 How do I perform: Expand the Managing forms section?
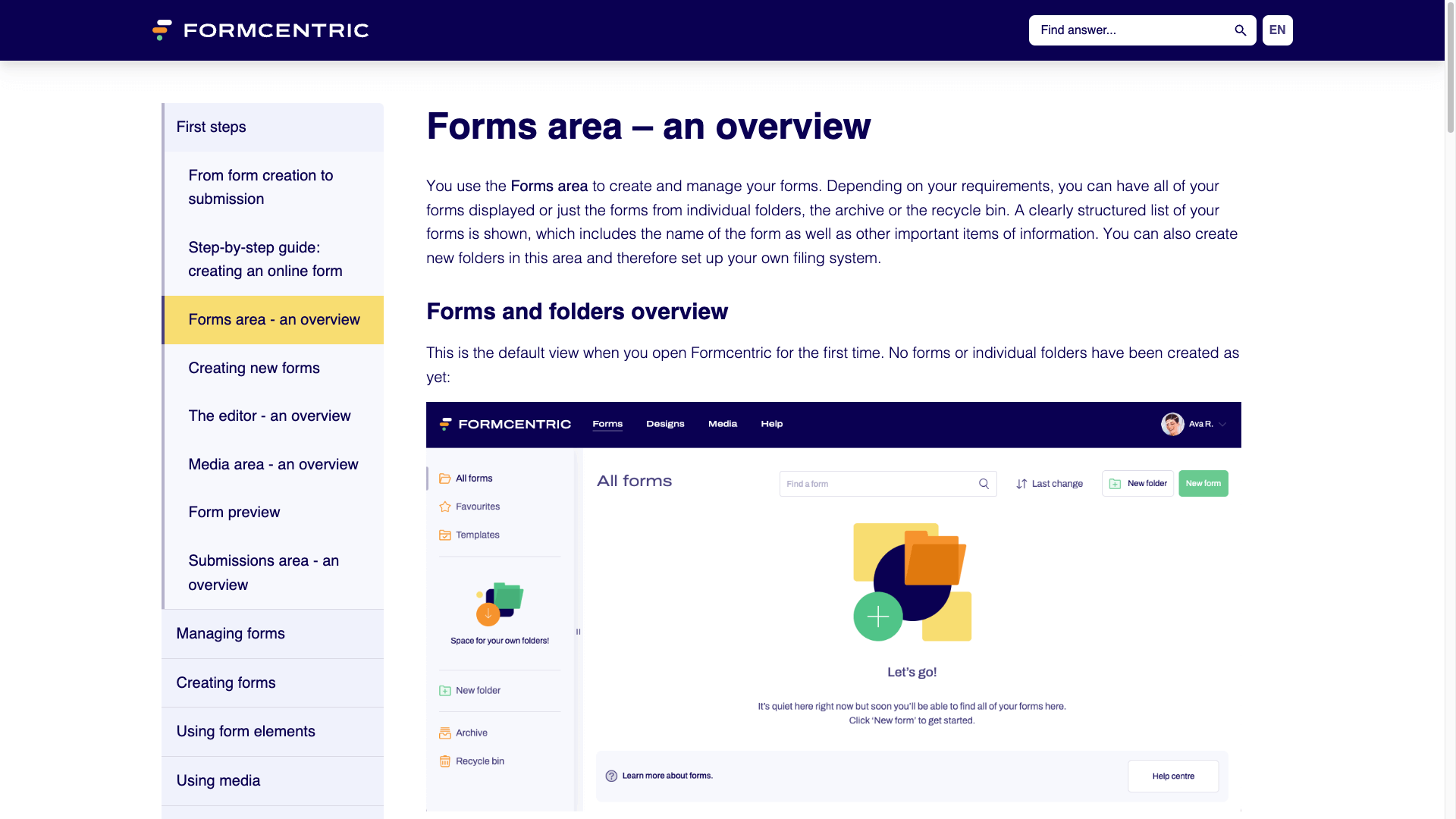tap(230, 633)
